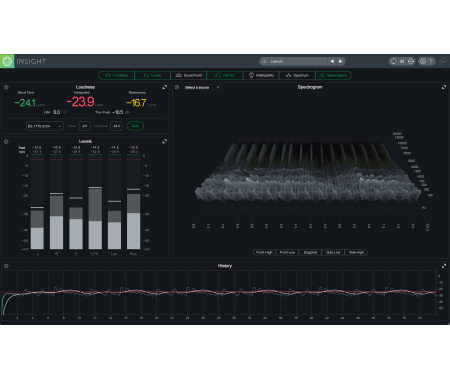Open the BS.1770 loudness standard dropdown
The height and width of the screenshot is (380, 450).
click(x=45, y=126)
